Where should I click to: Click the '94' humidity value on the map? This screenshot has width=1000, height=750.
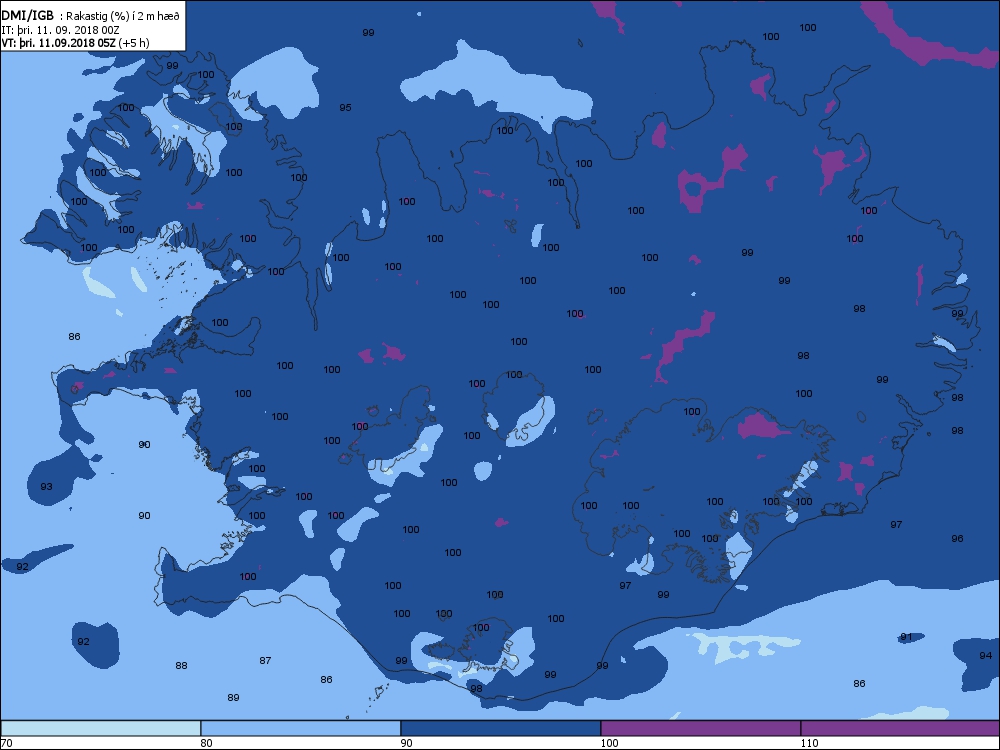(985, 655)
